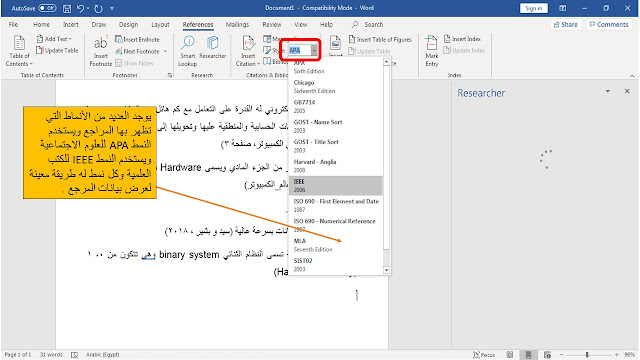Image resolution: width=640 pixels, height=360 pixels.
Task: Click the Undo icon
Action: [80, 8]
